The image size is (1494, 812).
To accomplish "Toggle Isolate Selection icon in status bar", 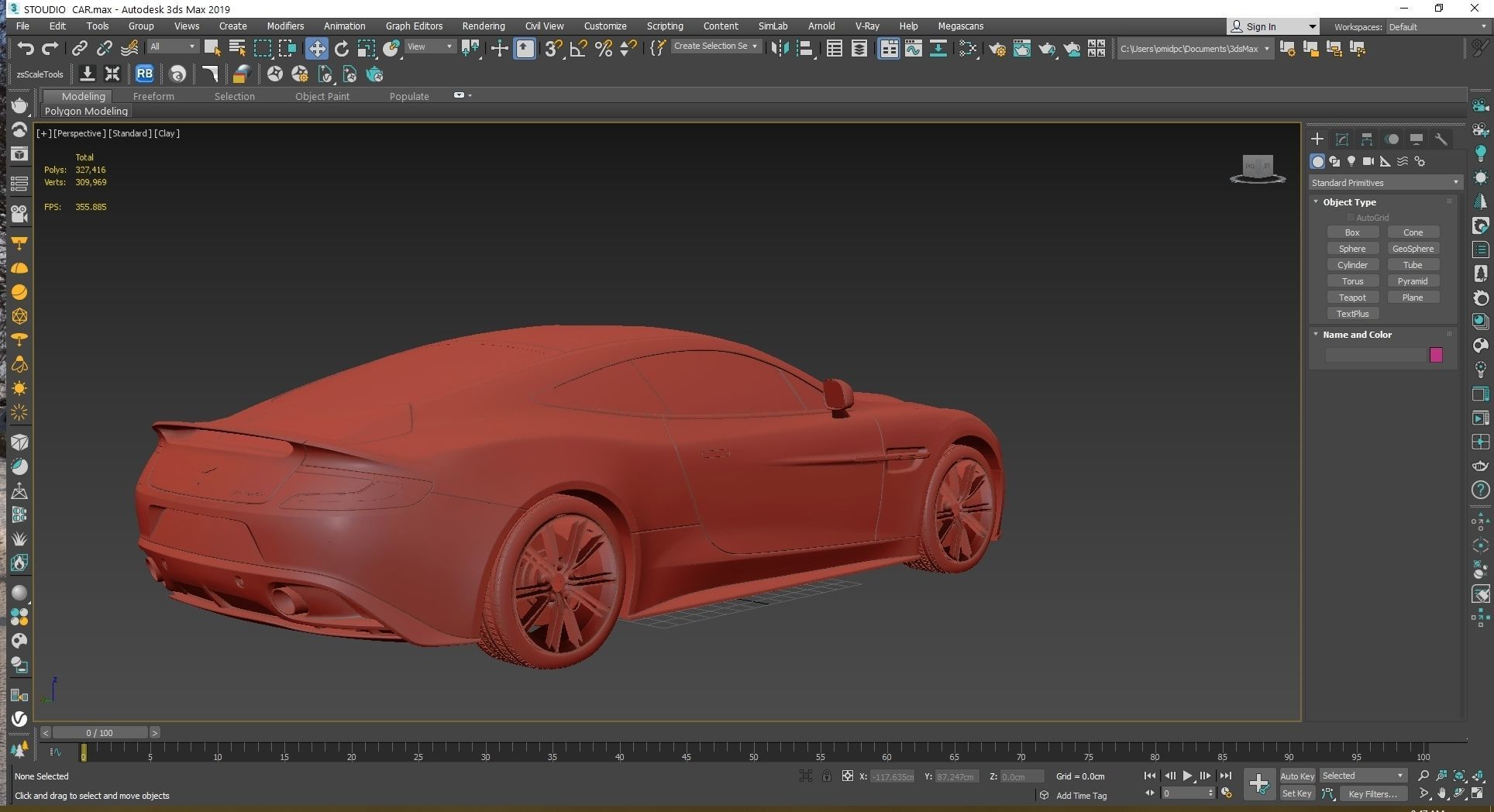I will [806, 776].
